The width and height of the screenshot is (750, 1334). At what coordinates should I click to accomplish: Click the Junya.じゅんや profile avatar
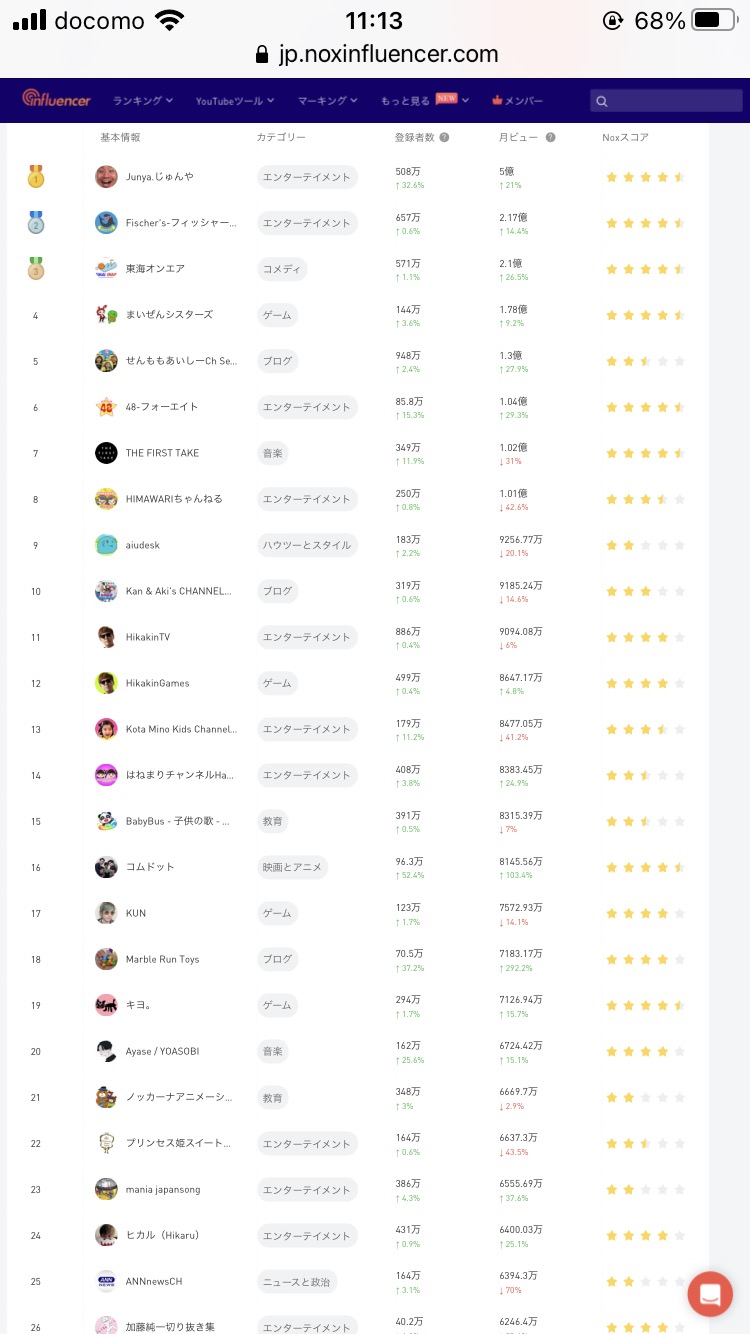click(106, 177)
